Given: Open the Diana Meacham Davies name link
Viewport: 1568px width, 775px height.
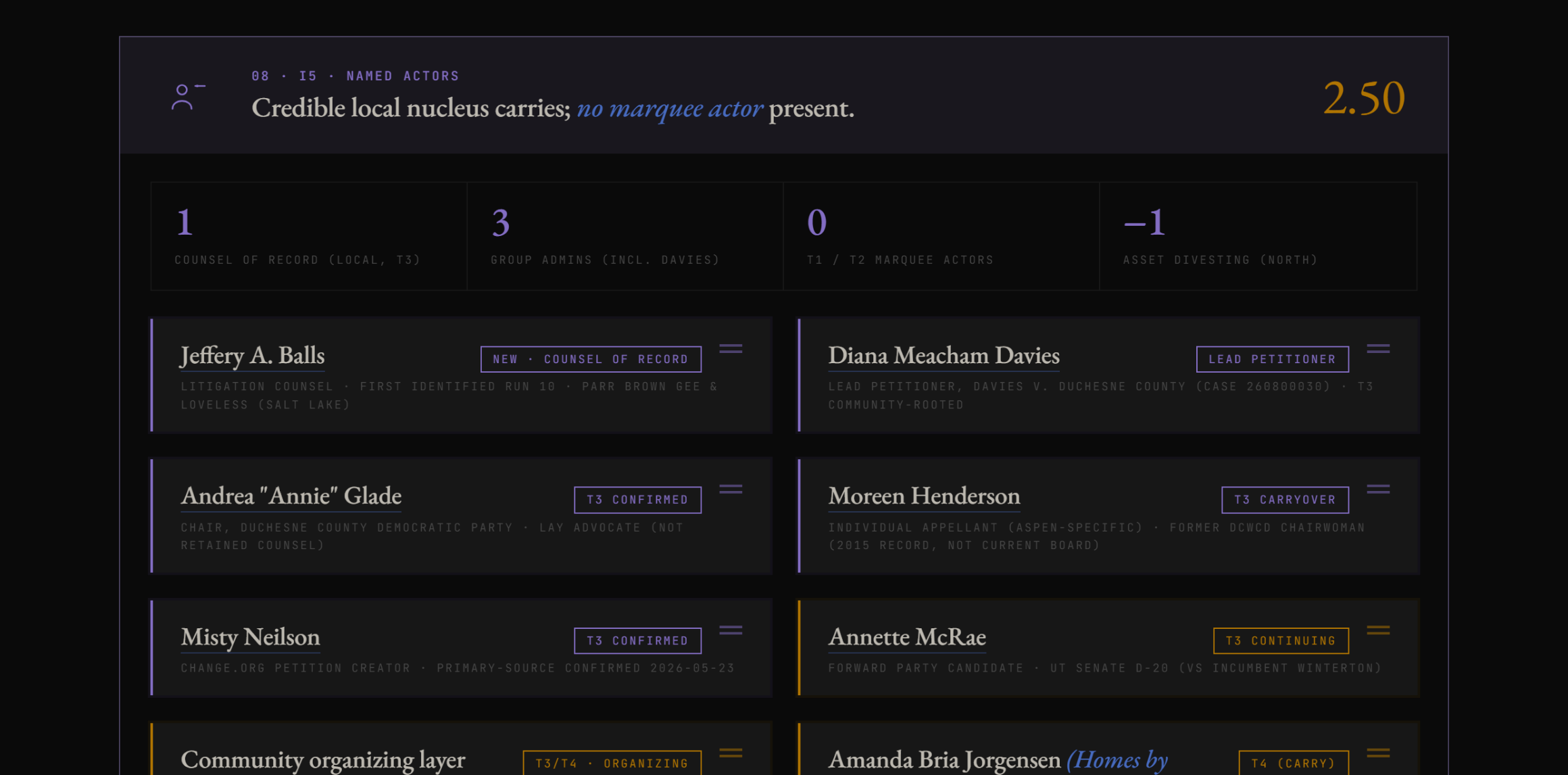Looking at the screenshot, I should 944,356.
